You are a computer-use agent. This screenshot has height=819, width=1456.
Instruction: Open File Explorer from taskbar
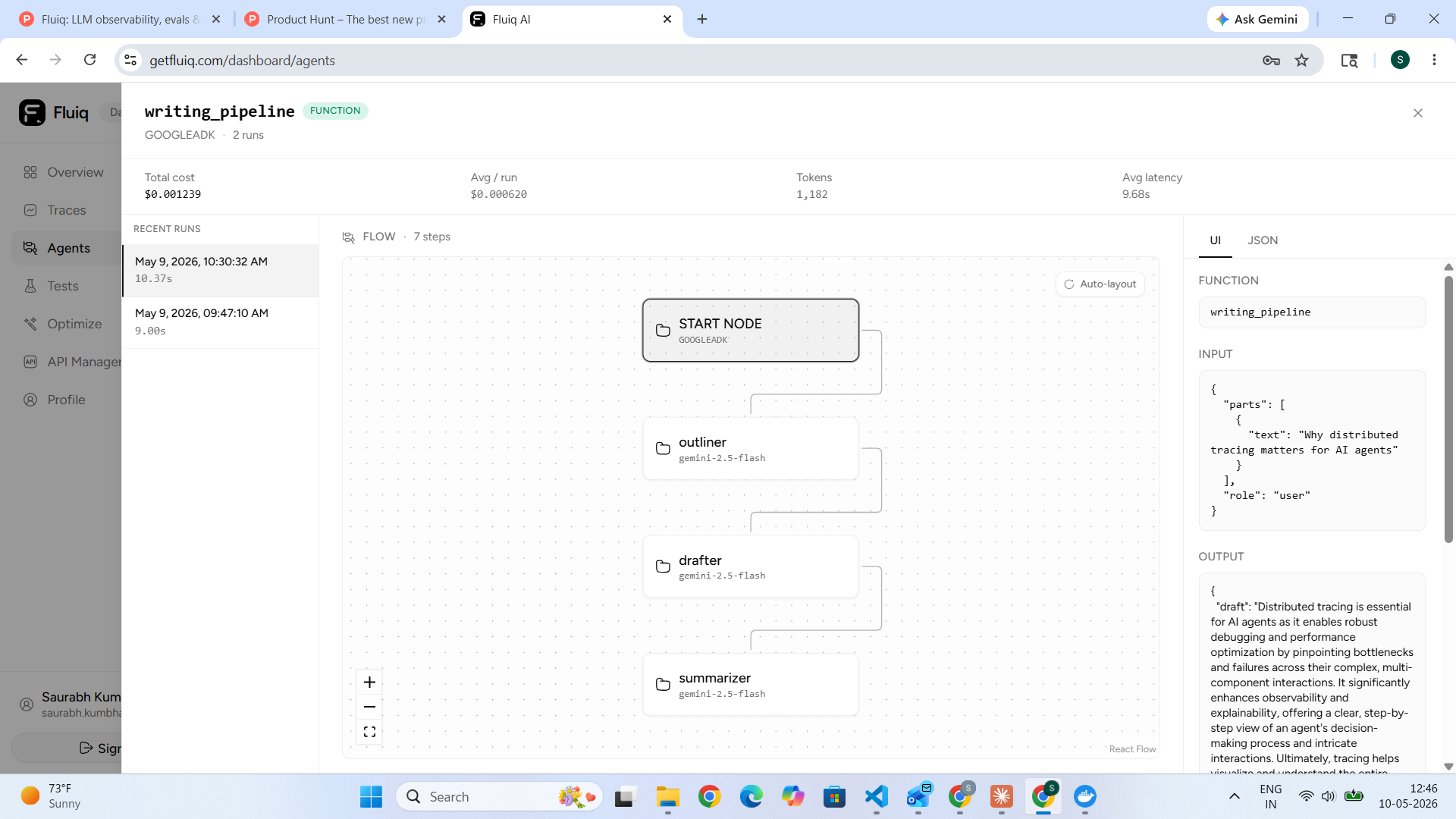(x=667, y=796)
